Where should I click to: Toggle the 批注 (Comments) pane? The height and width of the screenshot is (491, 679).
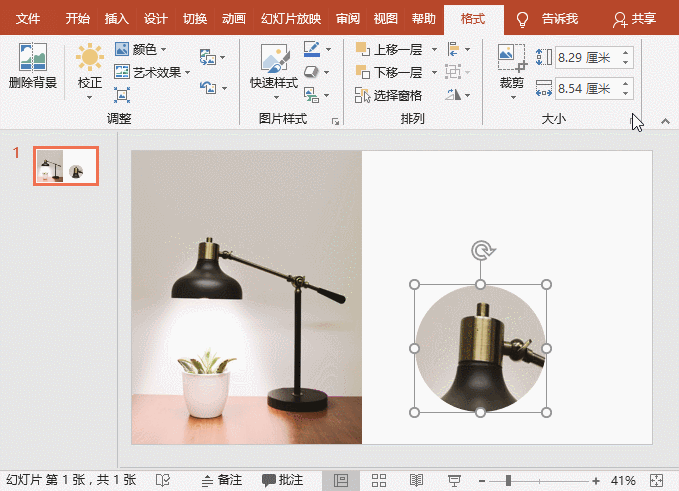[282, 480]
